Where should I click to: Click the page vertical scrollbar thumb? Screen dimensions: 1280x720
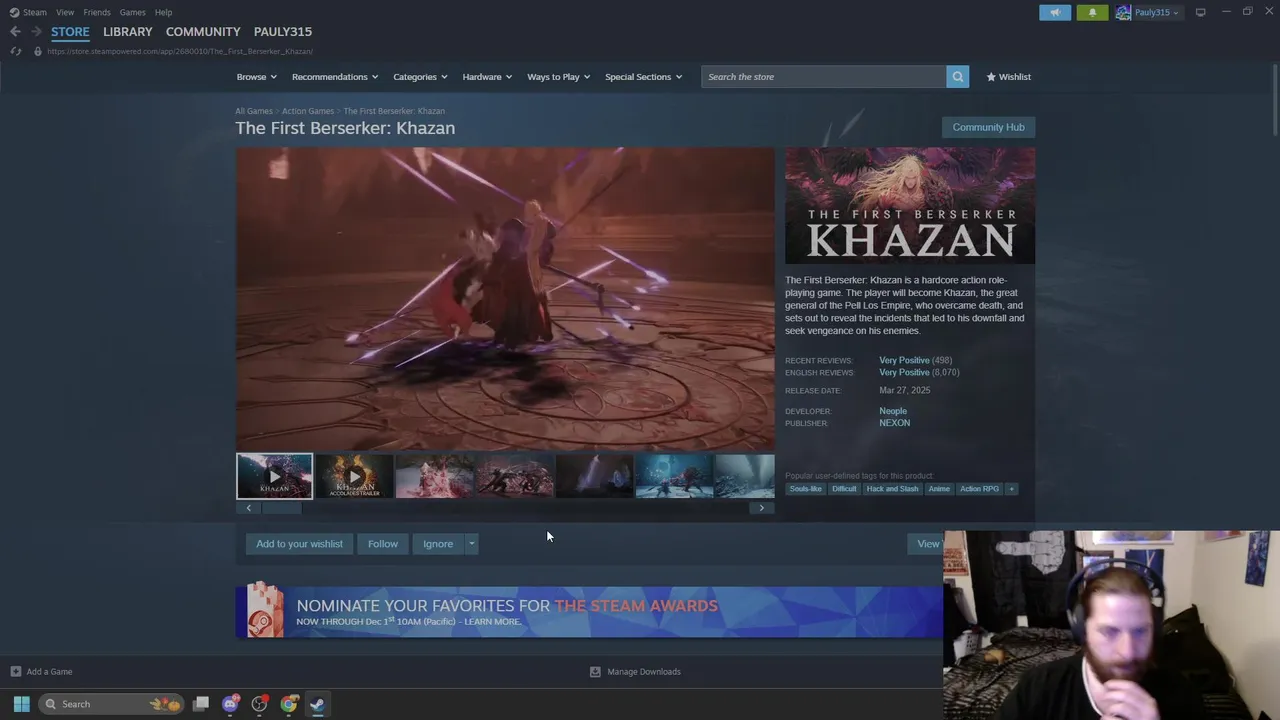point(1274,100)
